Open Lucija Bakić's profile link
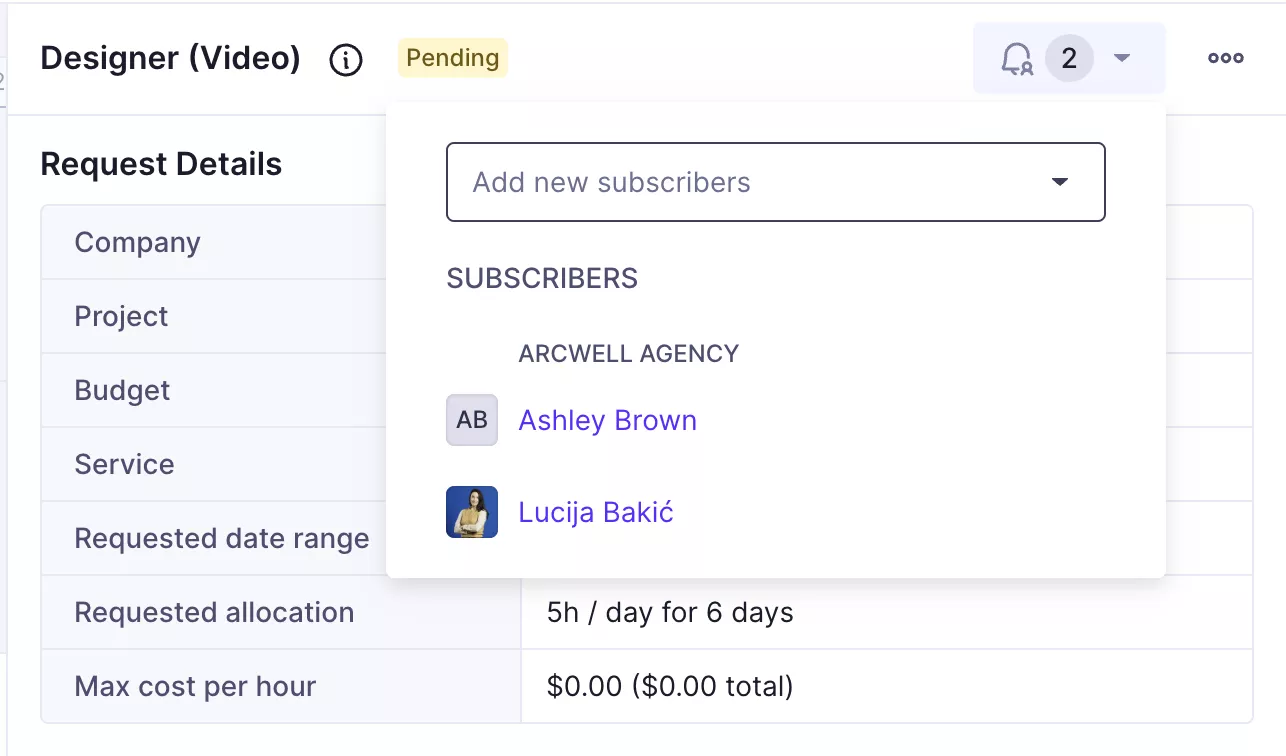This screenshot has width=1286, height=756. point(596,512)
